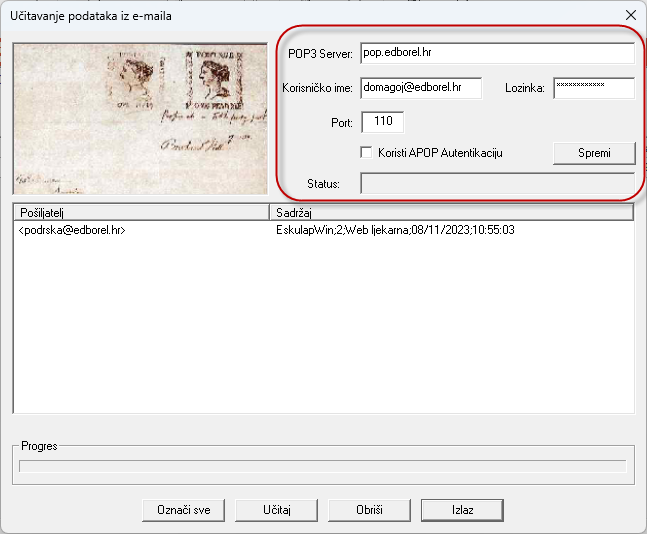The height and width of the screenshot is (534, 647).
Task: Click the empty Status field
Action: point(496,183)
